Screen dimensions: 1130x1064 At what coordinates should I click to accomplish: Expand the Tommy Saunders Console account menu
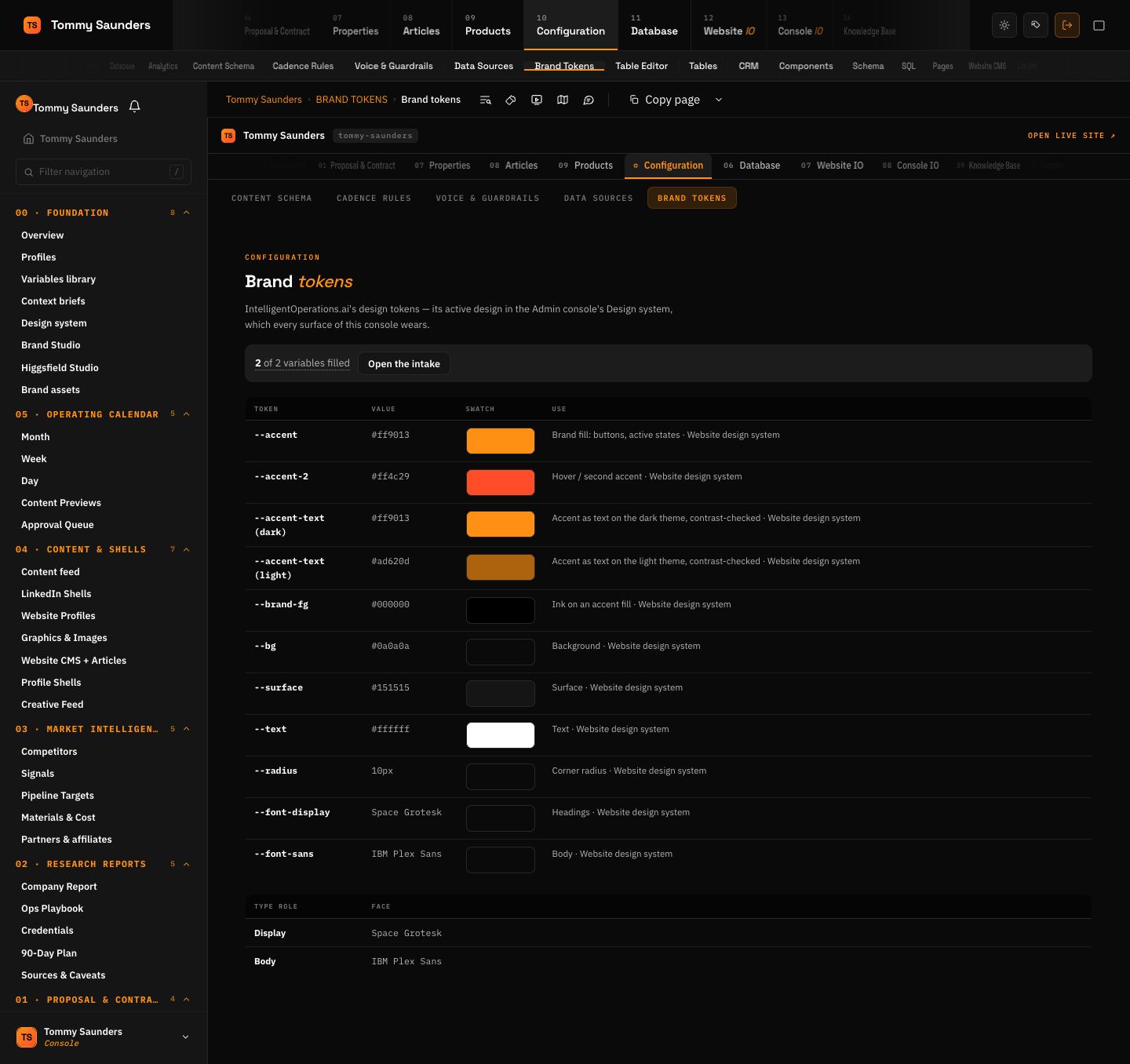185,1037
